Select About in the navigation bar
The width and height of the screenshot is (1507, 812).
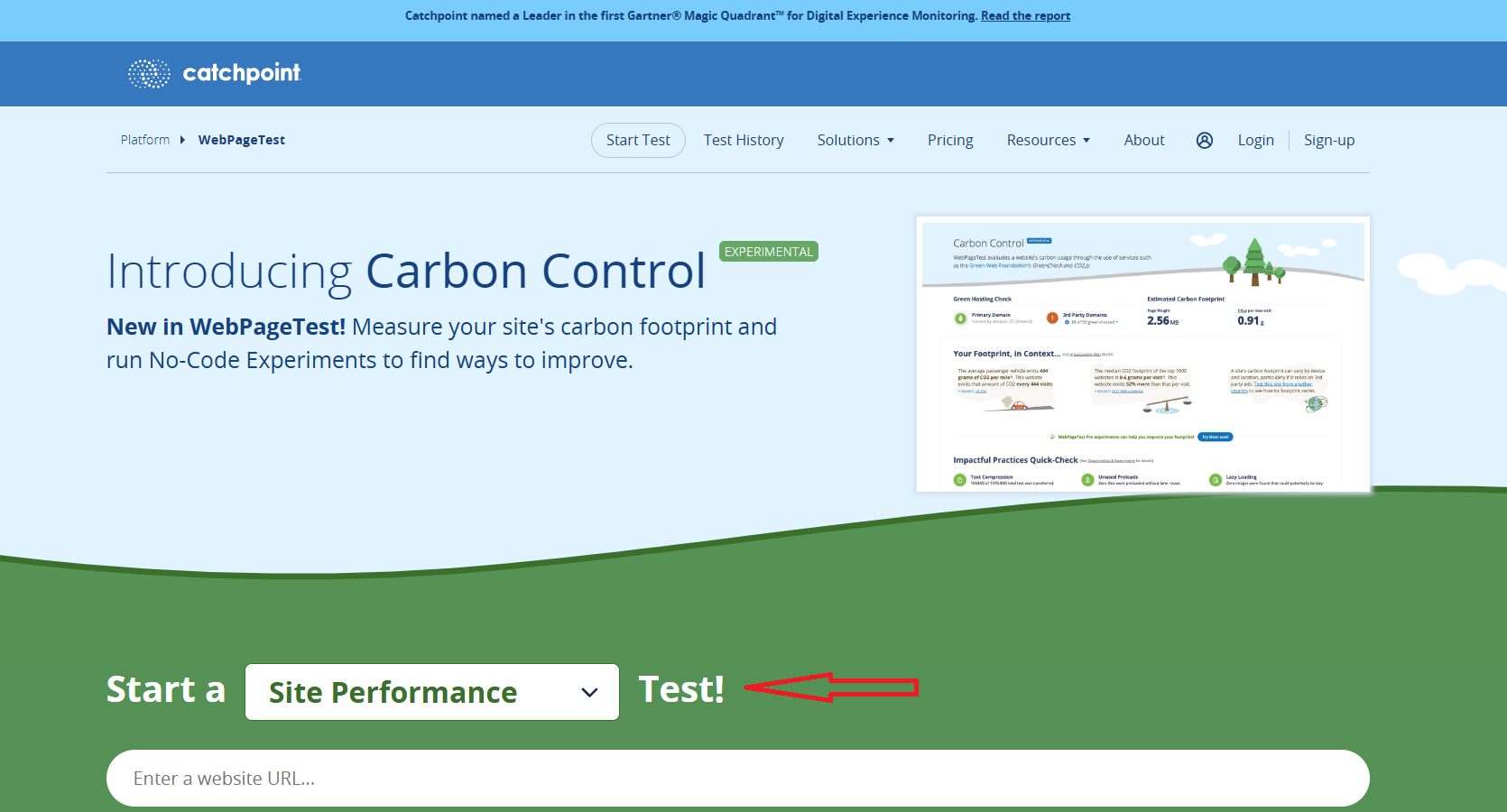point(1143,140)
